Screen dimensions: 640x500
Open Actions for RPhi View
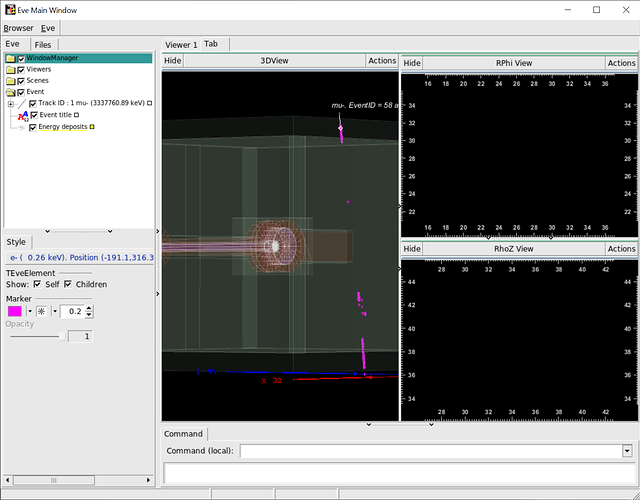[x=621, y=63]
